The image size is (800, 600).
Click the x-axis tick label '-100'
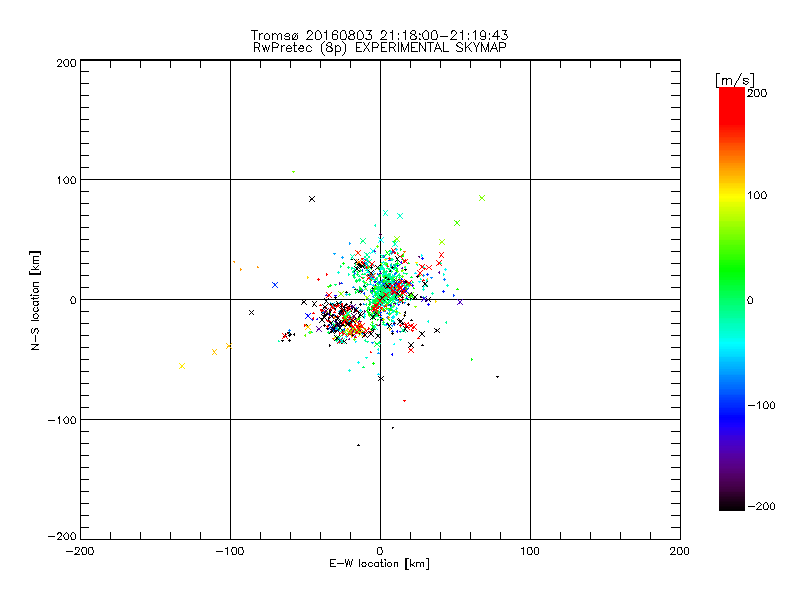[230, 552]
